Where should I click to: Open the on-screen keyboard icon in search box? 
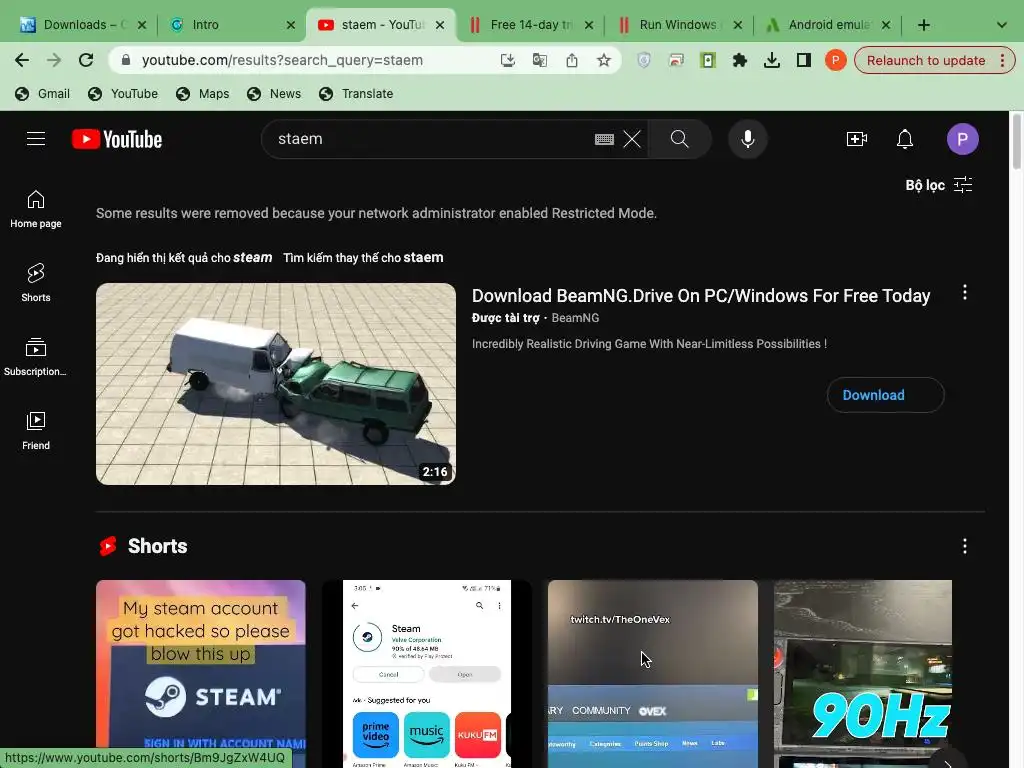(604, 139)
